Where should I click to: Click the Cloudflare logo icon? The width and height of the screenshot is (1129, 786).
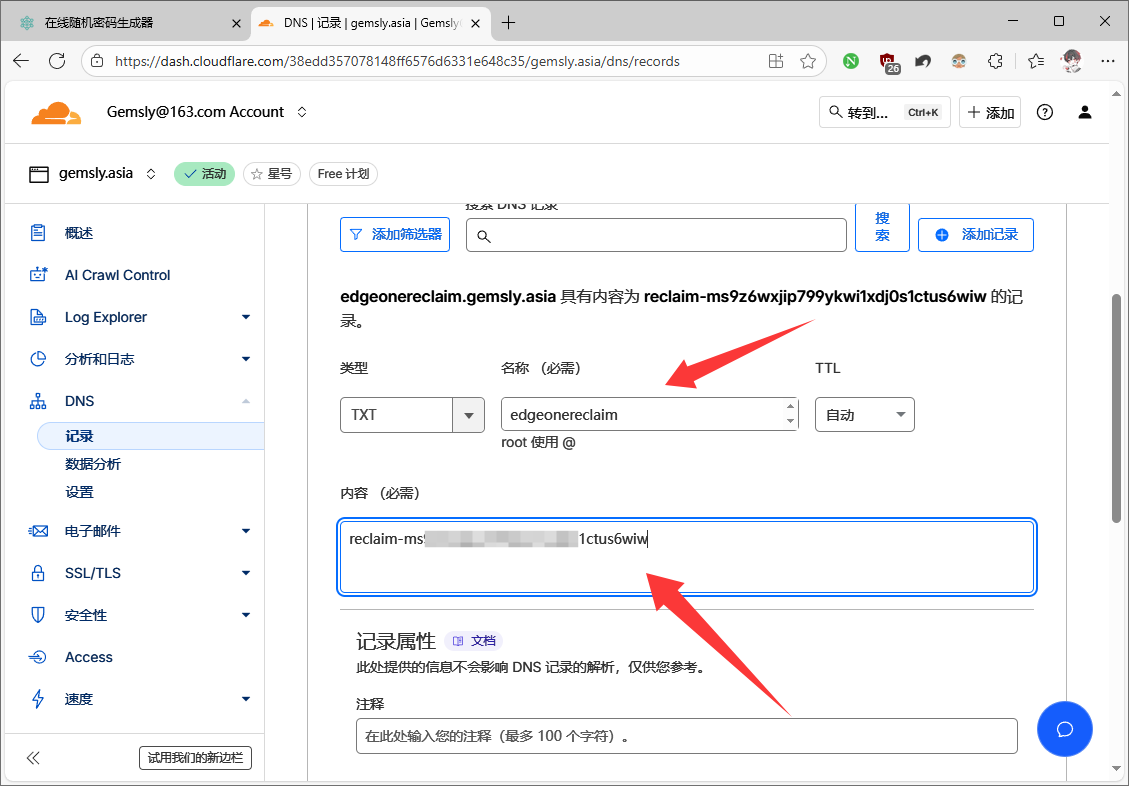pyautogui.click(x=56, y=113)
